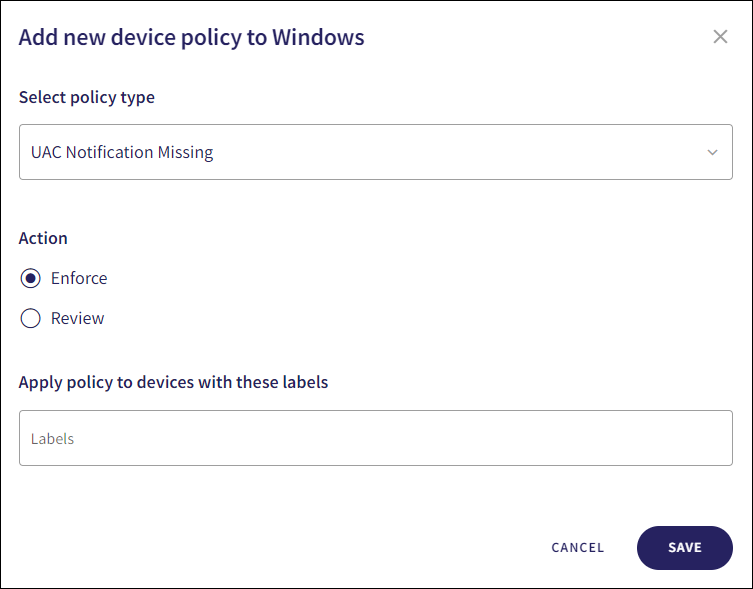This screenshot has width=753, height=589.
Task: Open the Select policy type dropdown
Action: point(375,152)
